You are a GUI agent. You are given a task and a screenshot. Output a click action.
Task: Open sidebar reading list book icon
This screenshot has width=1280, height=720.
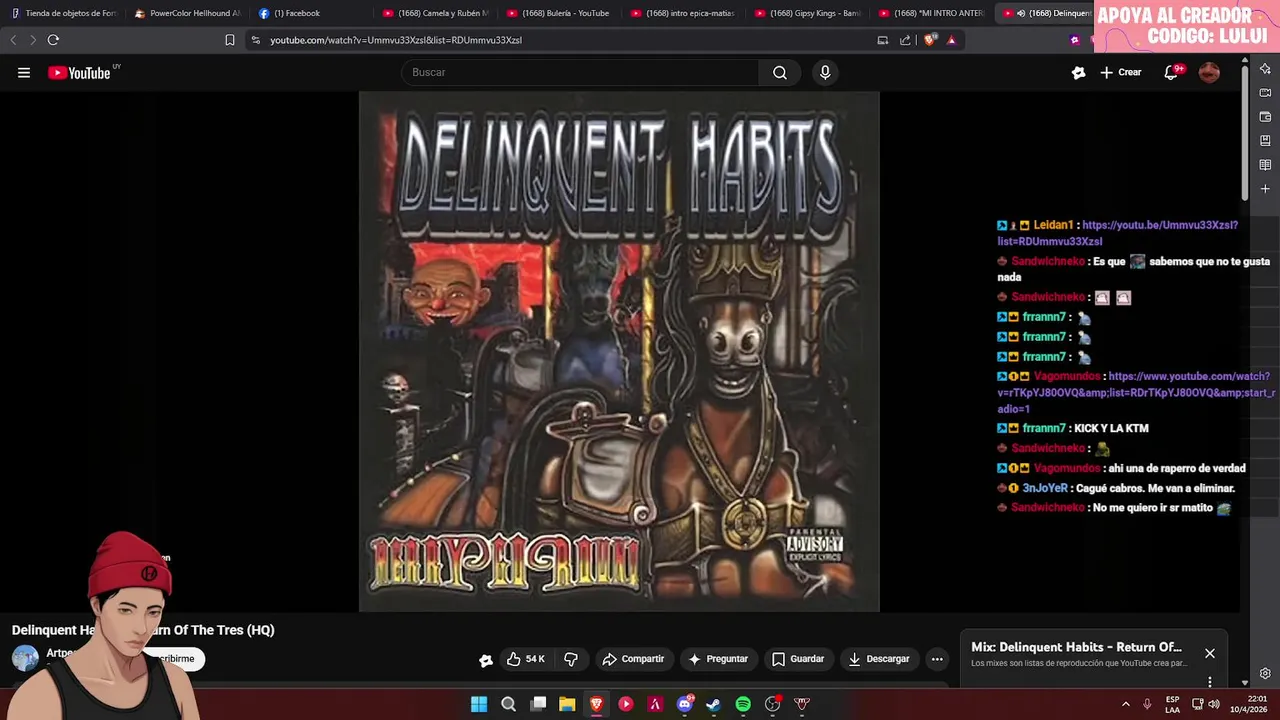(1265, 165)
